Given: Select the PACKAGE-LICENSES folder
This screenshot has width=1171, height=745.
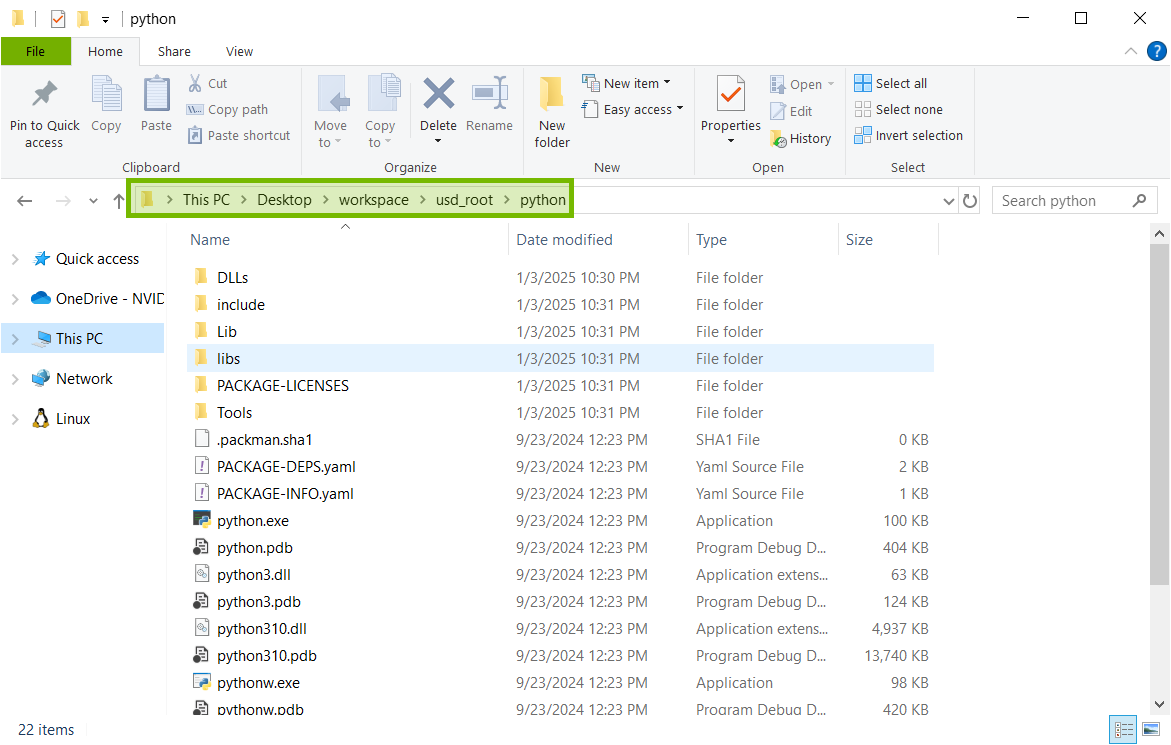Looking at the screenshot, I should coord(282,386).
